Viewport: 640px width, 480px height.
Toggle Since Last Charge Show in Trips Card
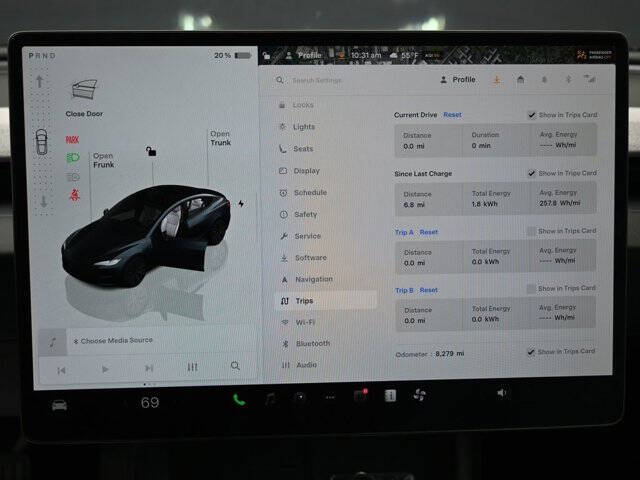point(531,173)
